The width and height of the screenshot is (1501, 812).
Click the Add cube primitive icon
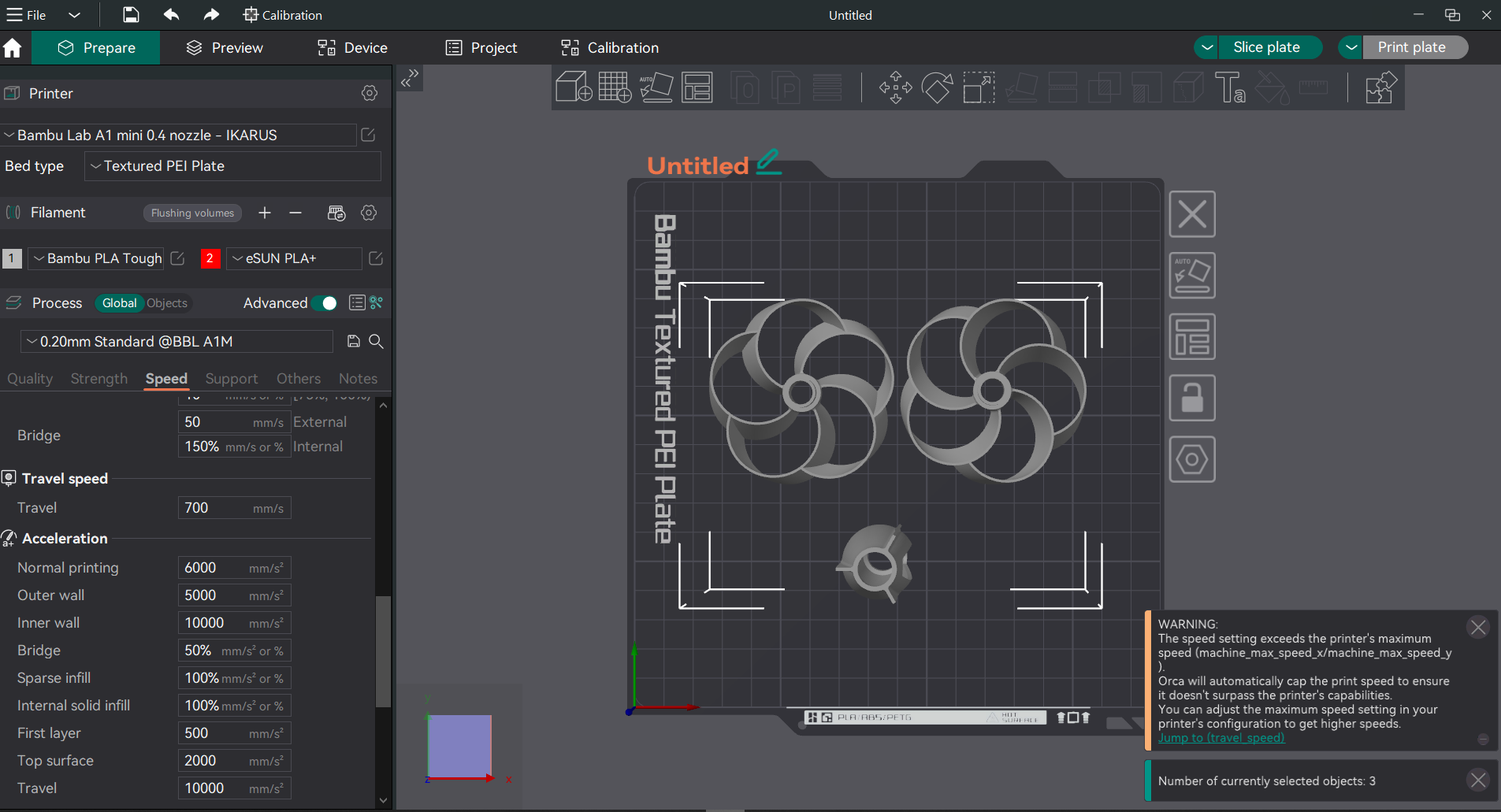point(573,87)
